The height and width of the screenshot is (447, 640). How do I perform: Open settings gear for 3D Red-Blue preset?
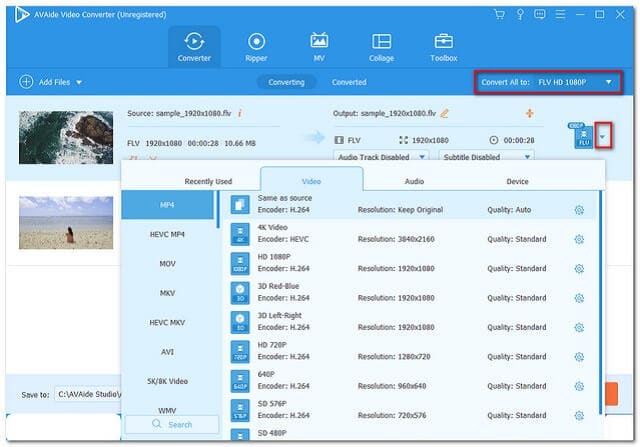579,298
